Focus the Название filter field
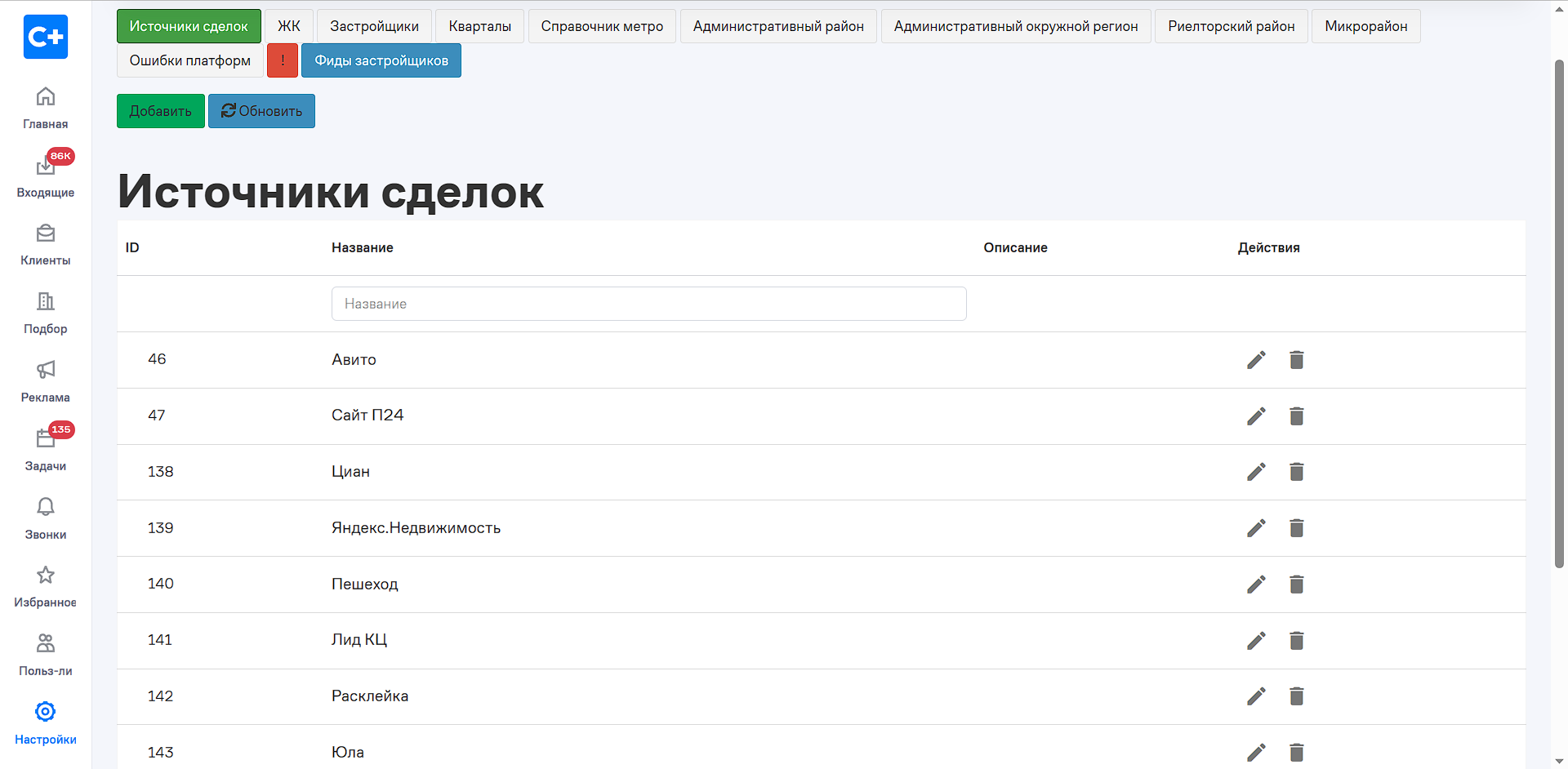Screen dimensions: 1568x769 pos(649,304)
